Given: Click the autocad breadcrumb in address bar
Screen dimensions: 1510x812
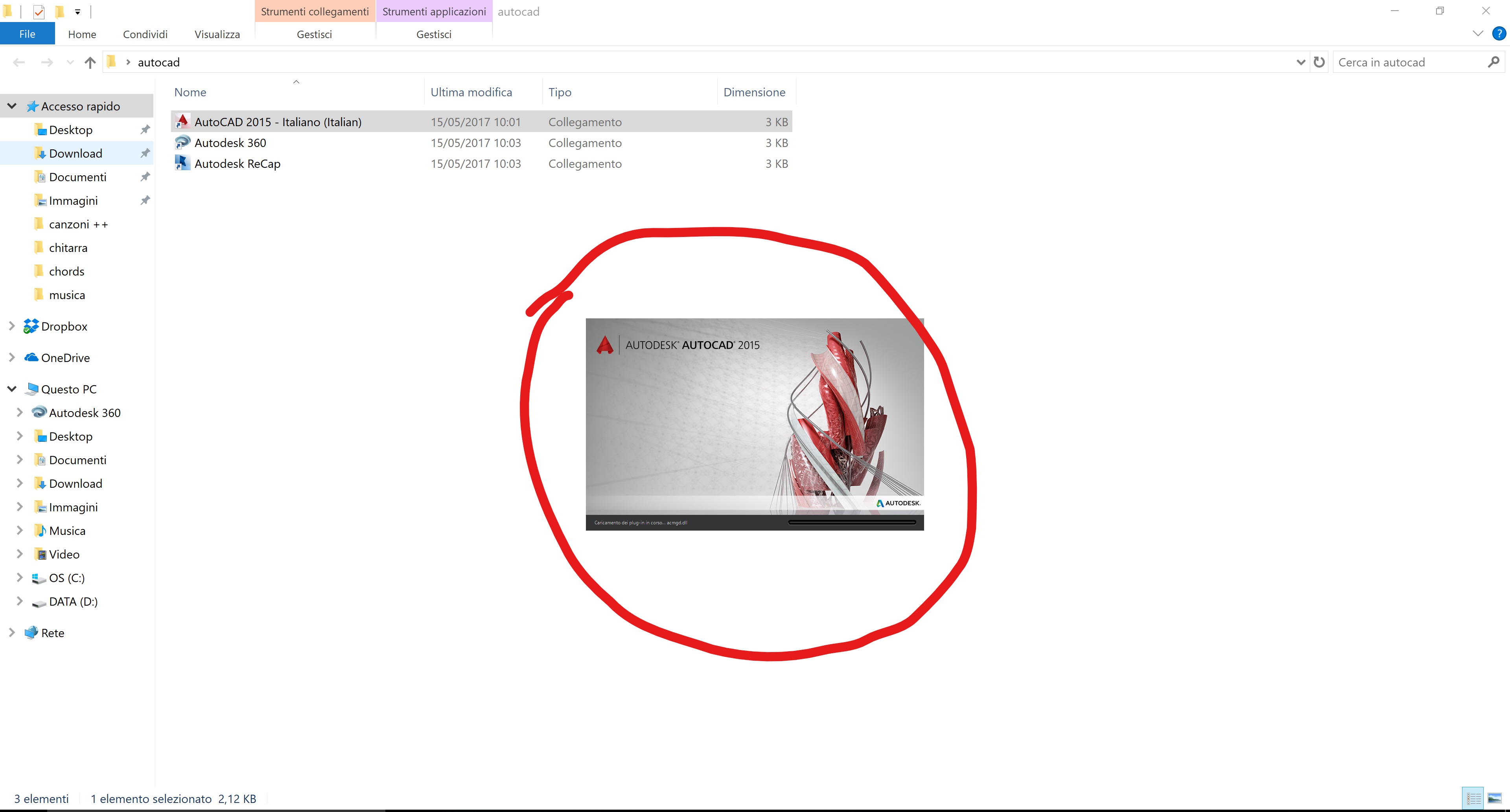Looking at the screenshot, I should tap(158, 62).
